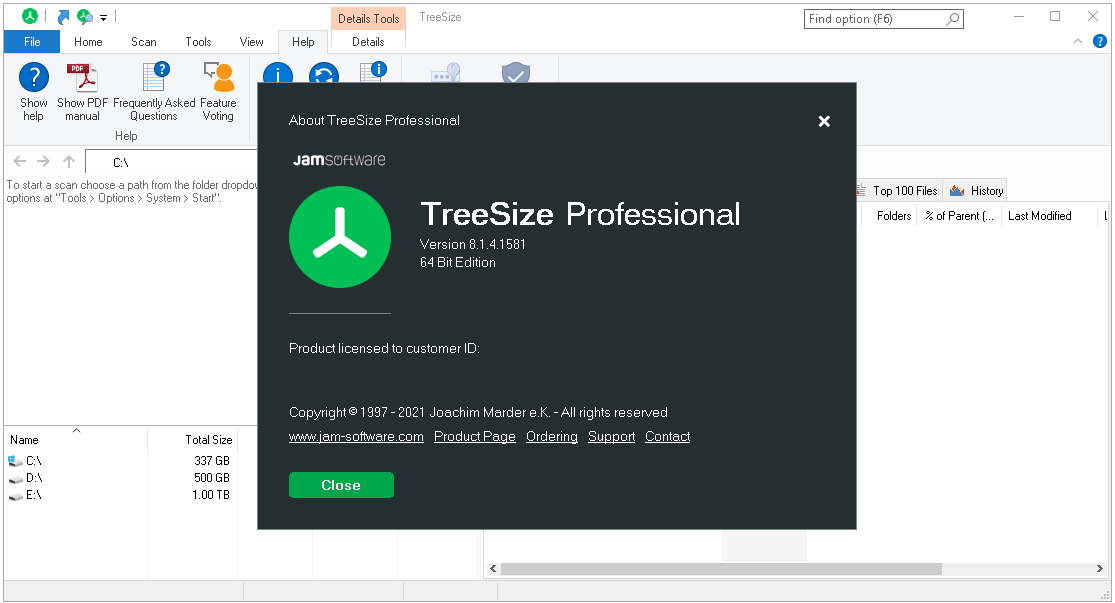Click the scrollbar left arrow
The image size is (1115, 603).
point(493,569)
